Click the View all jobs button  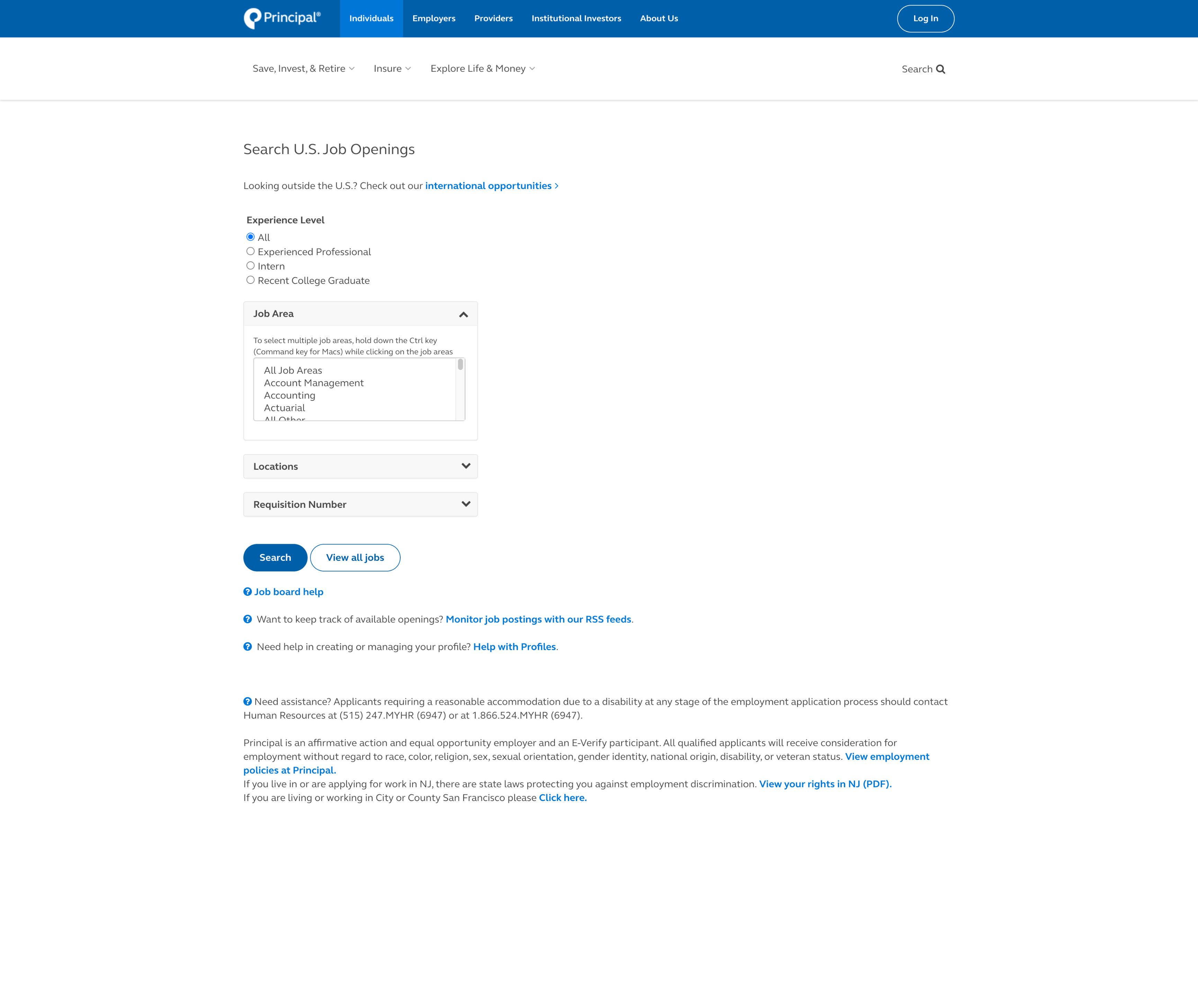click(x=355, y=557)
